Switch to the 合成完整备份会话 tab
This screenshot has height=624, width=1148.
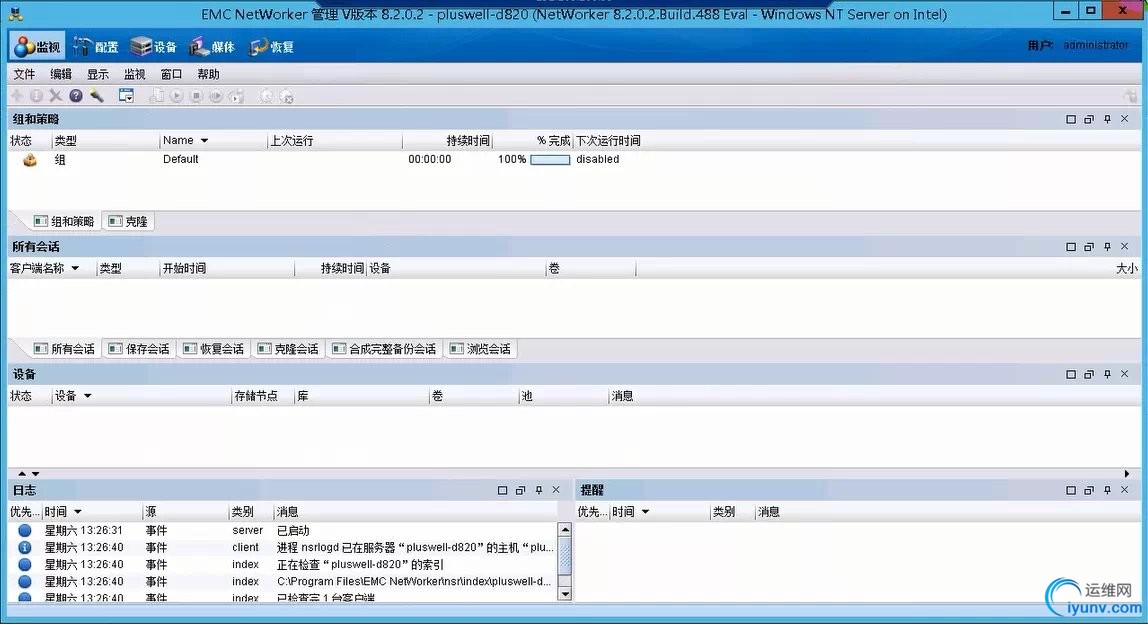pyautogui.click(x=384, y=349)
